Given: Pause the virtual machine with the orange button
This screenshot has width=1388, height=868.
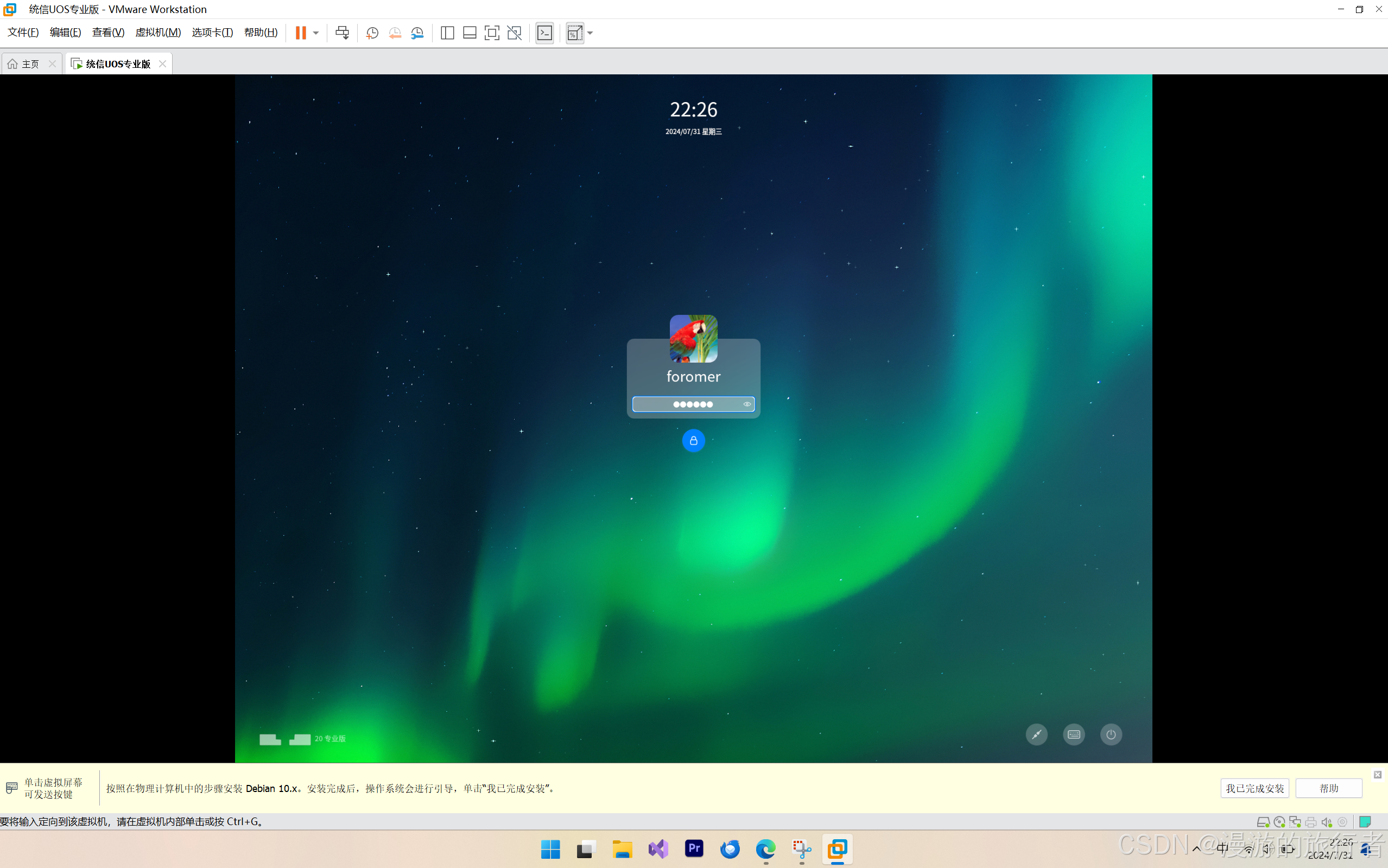Looking at the screenshot, I should click(x=301, y=33).
